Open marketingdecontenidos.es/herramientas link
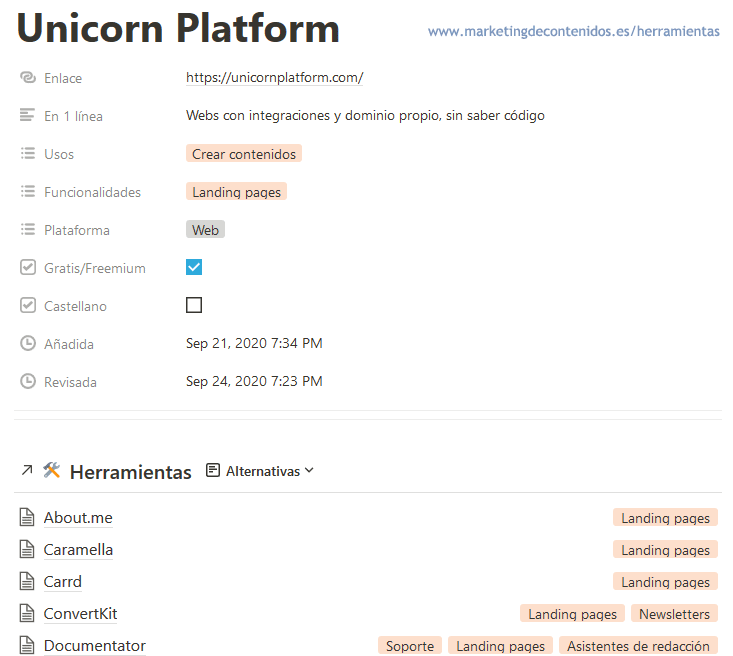Viewport: 733px width, 656px height. pos(574,31)
